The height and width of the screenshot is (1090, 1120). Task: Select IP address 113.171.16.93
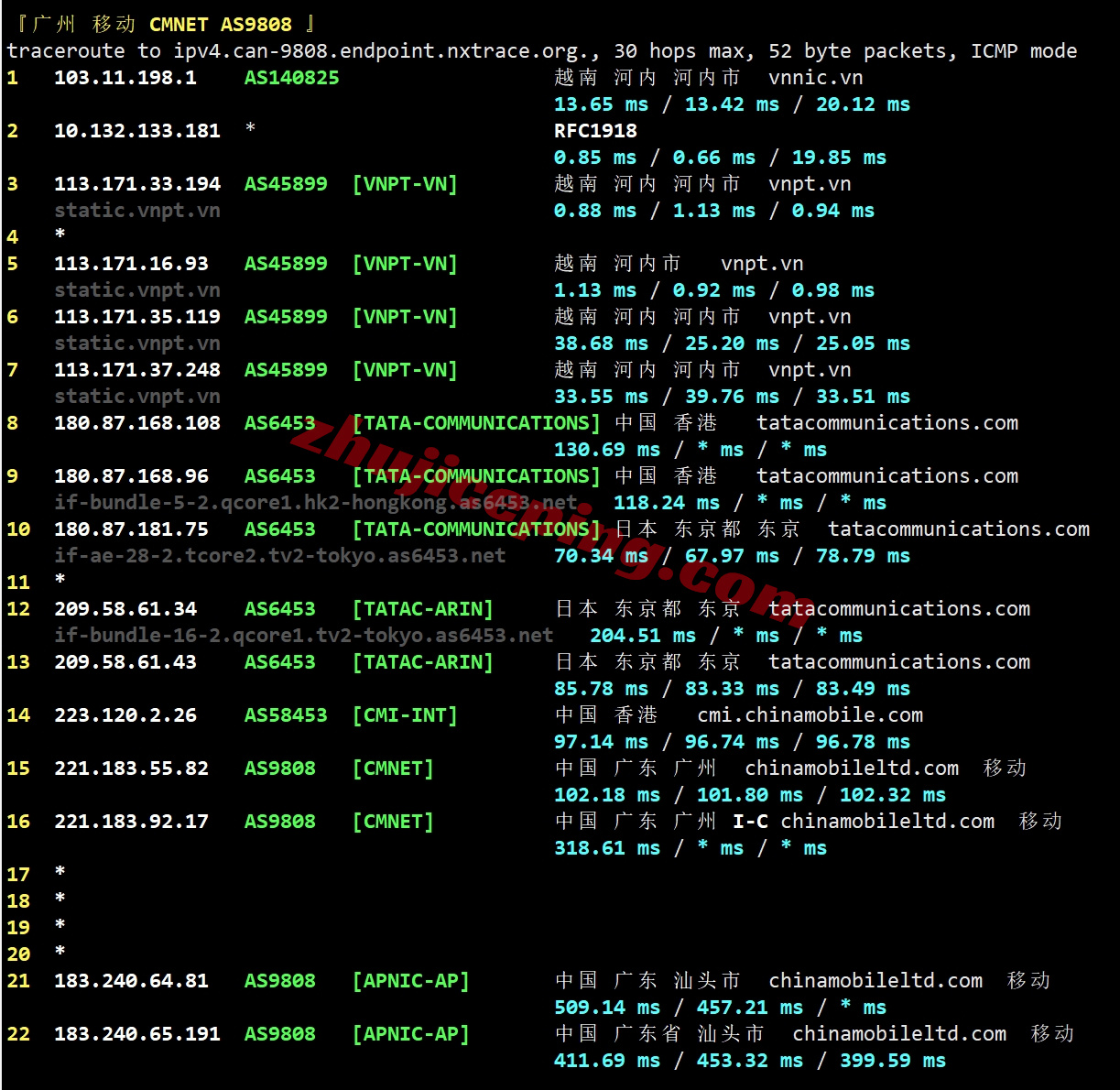pyautogui.click(x=132, y=264)
